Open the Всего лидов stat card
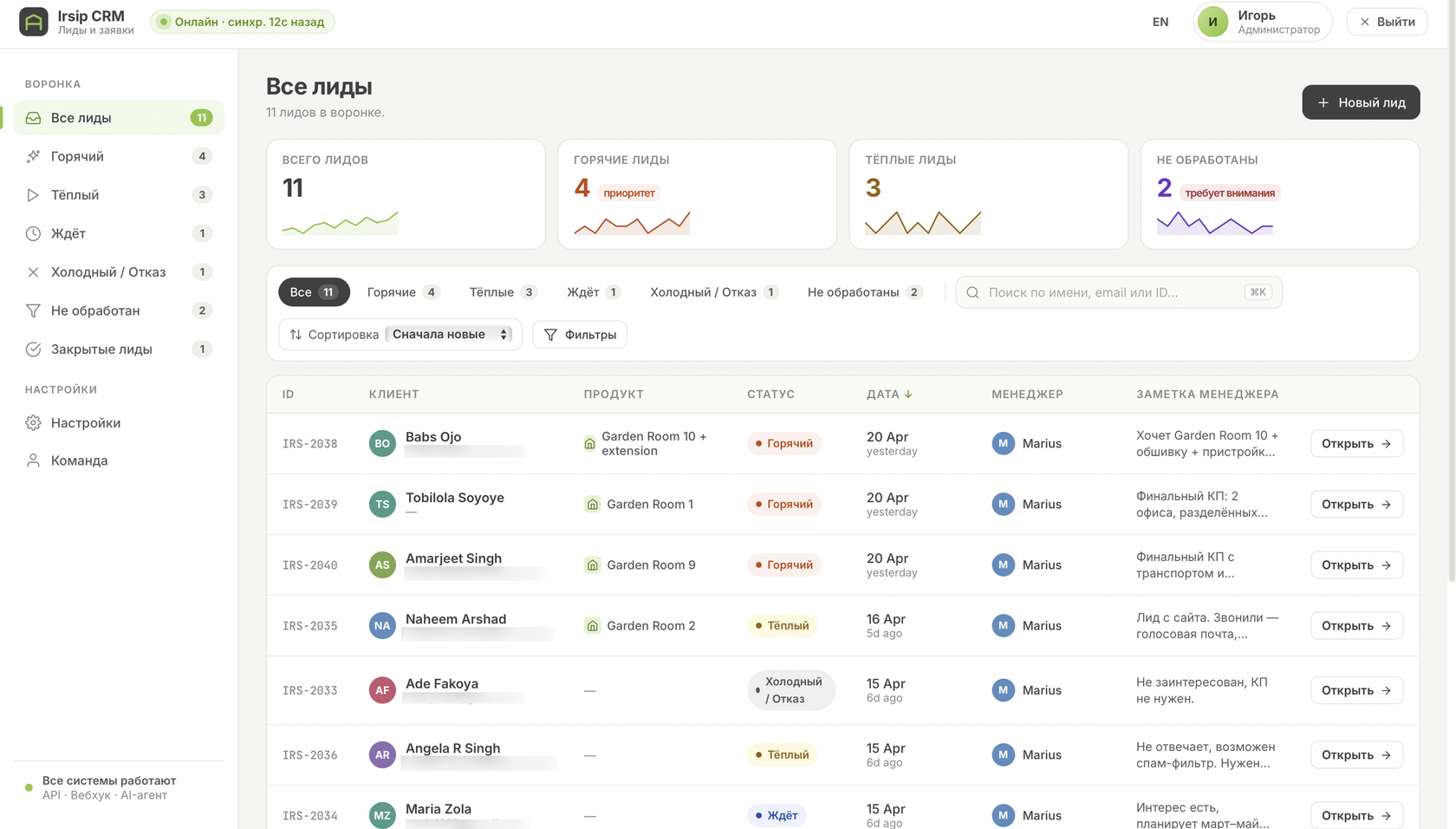1456x829 pixels. click(406, 194)
